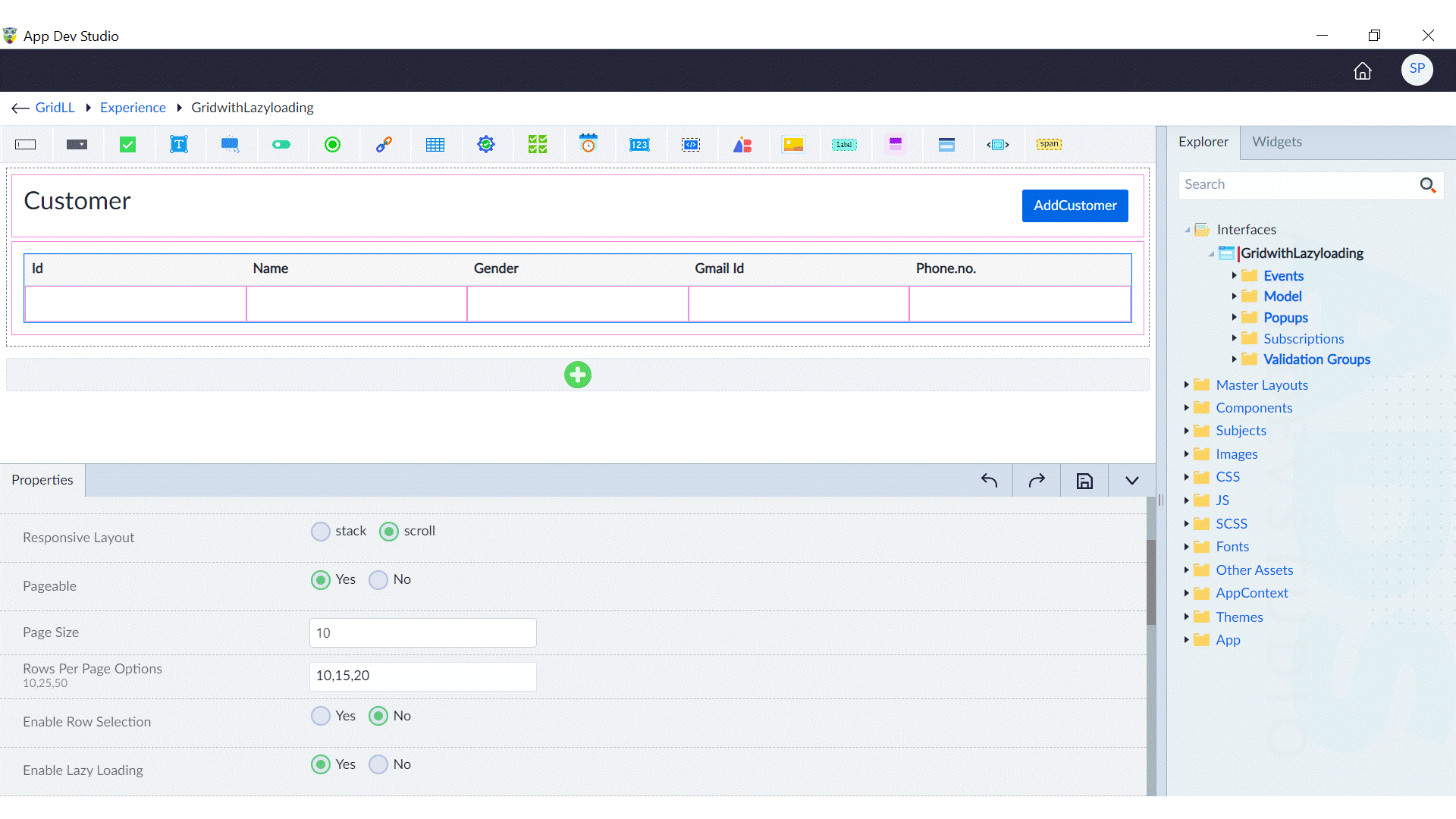Select the gear checkmark widget icon
Screen dimensions: 1456x819
pos(486,145)
